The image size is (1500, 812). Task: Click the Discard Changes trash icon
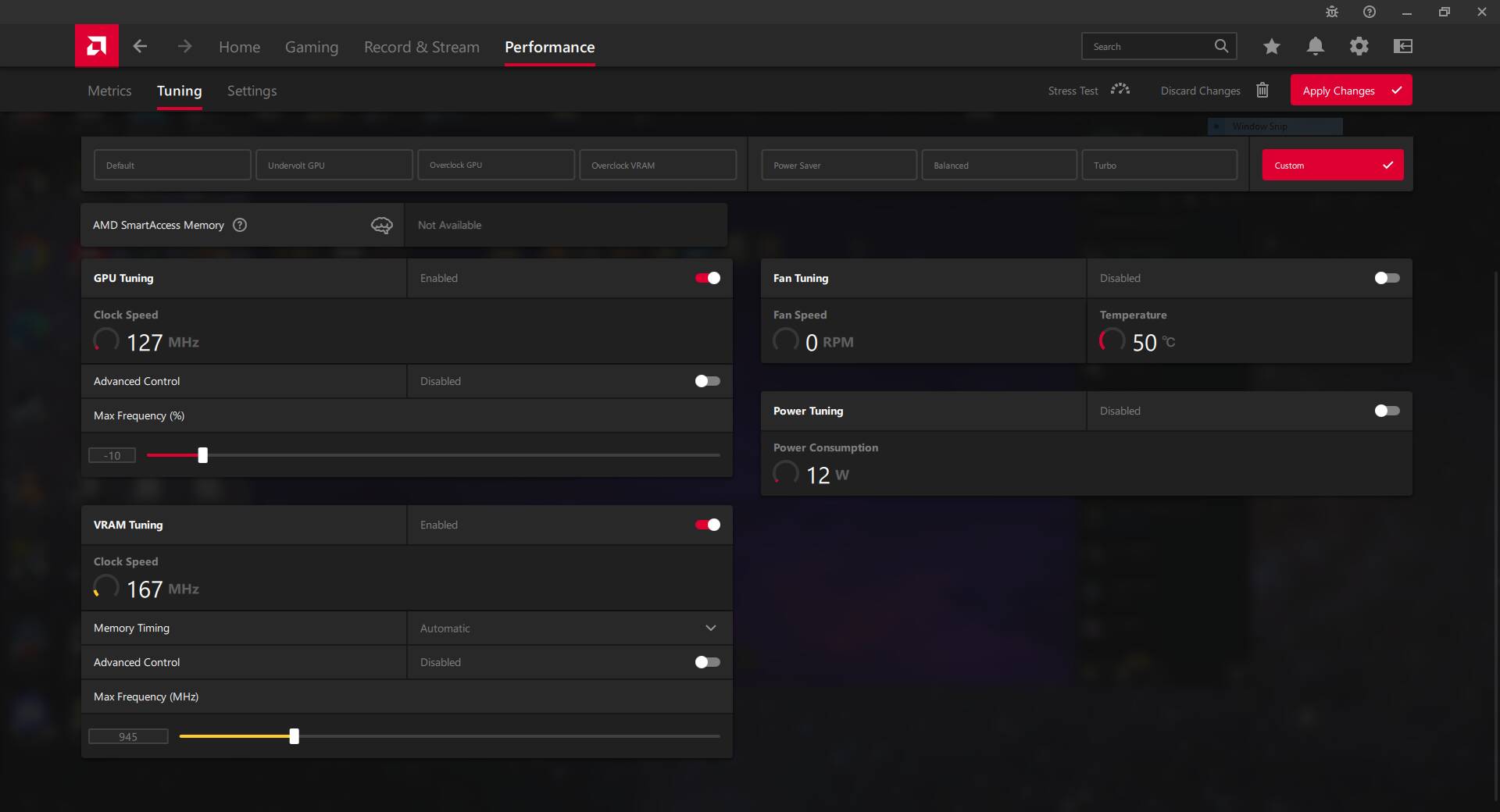(1262, 91)
